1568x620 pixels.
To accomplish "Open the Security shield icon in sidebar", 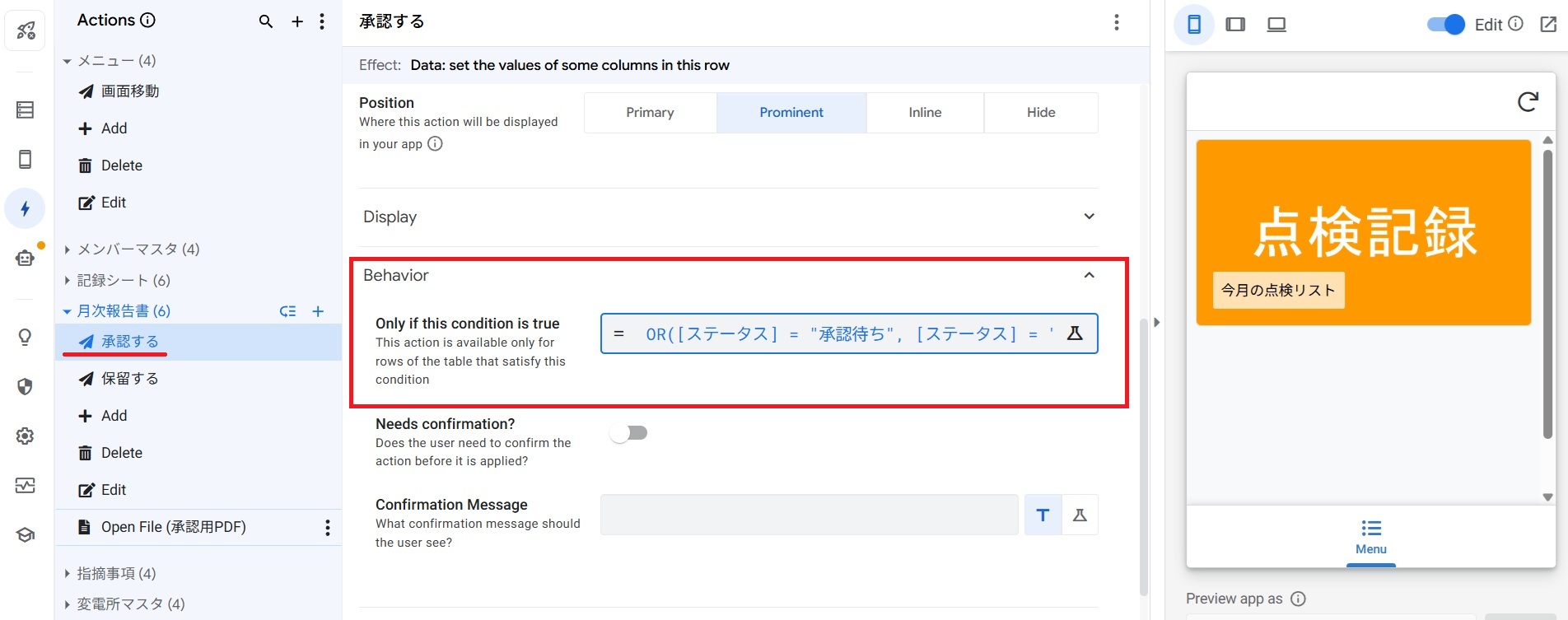I will tap(25, 386).
